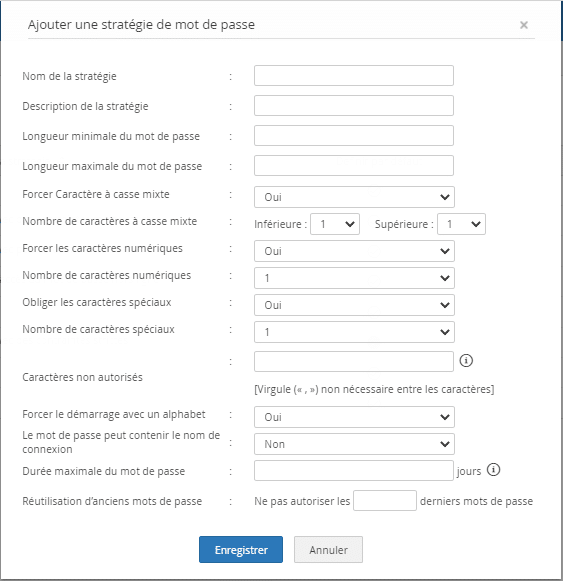Image resolution: width=563 pixels, height=581 pixels.
Task: Click info icon beside Caractères non autorisés field
Action: [466, 361]
